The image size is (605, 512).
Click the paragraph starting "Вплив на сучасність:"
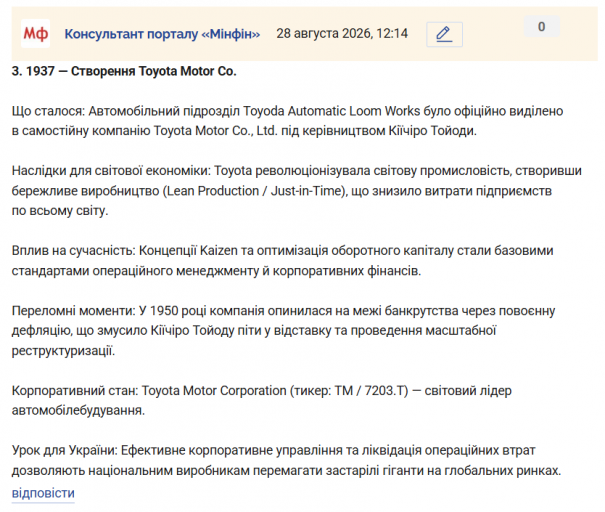tap(282, 260)
